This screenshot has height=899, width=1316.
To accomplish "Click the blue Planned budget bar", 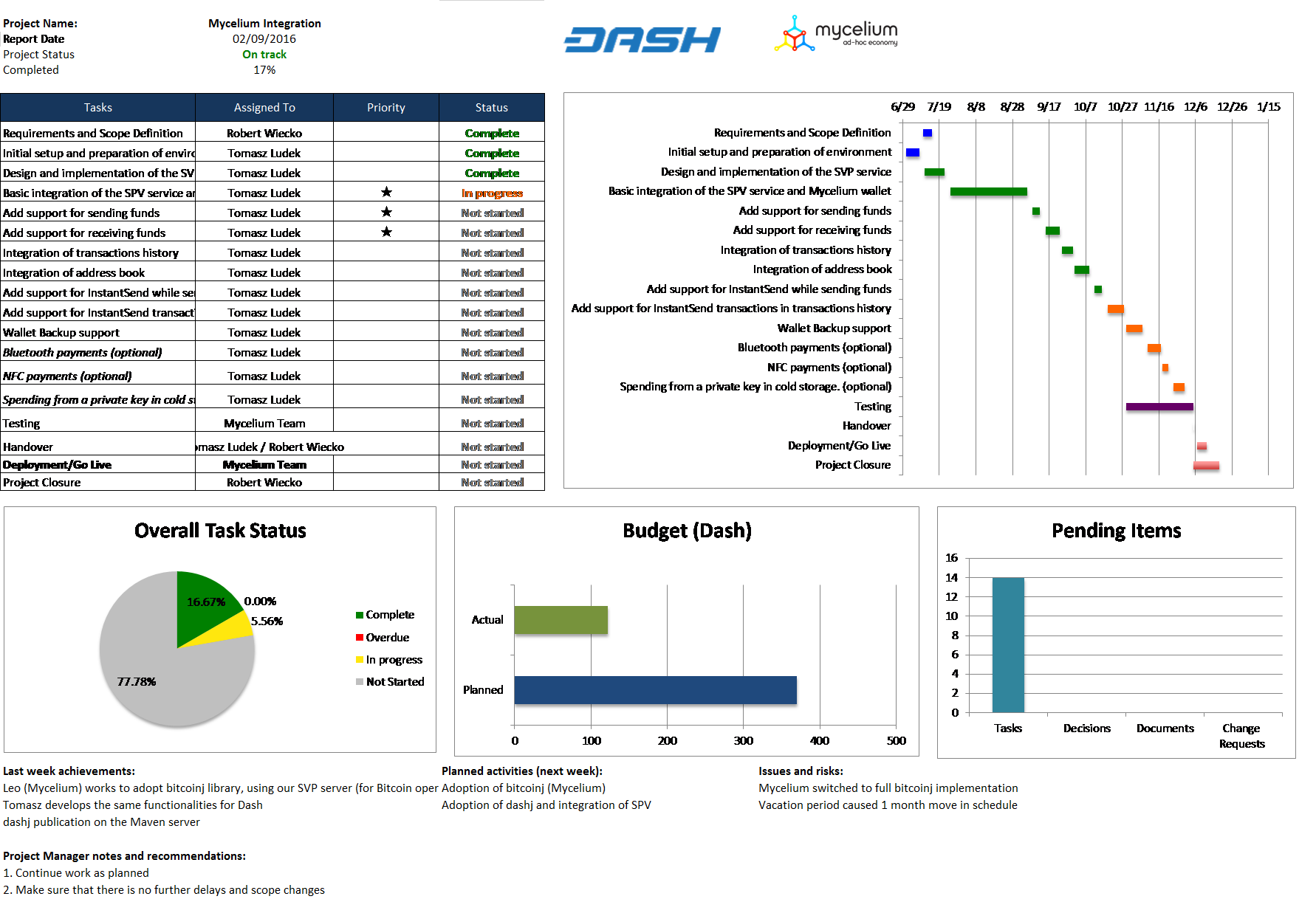I will [656, 690].
